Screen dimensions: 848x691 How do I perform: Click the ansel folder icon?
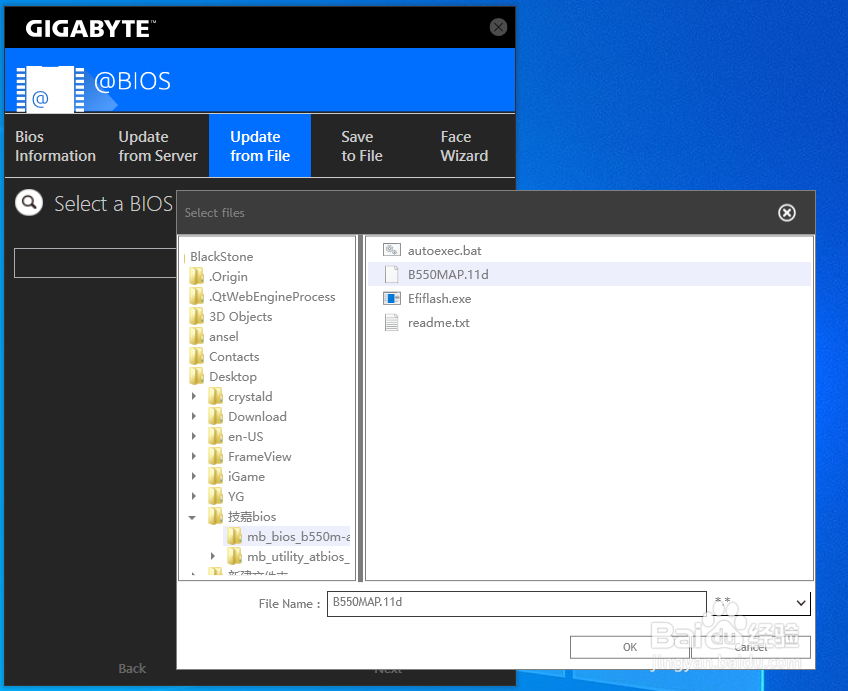point(196,336)
